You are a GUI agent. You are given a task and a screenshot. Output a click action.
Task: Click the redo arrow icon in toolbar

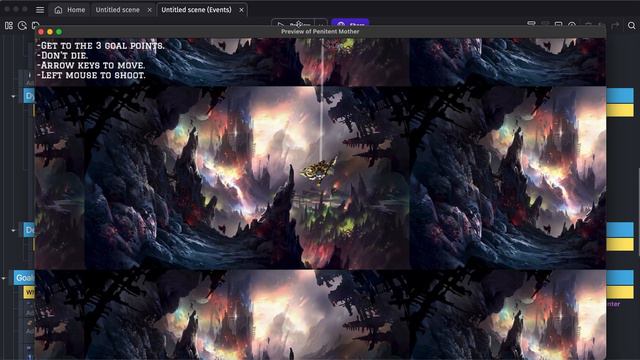pos(615,26)
